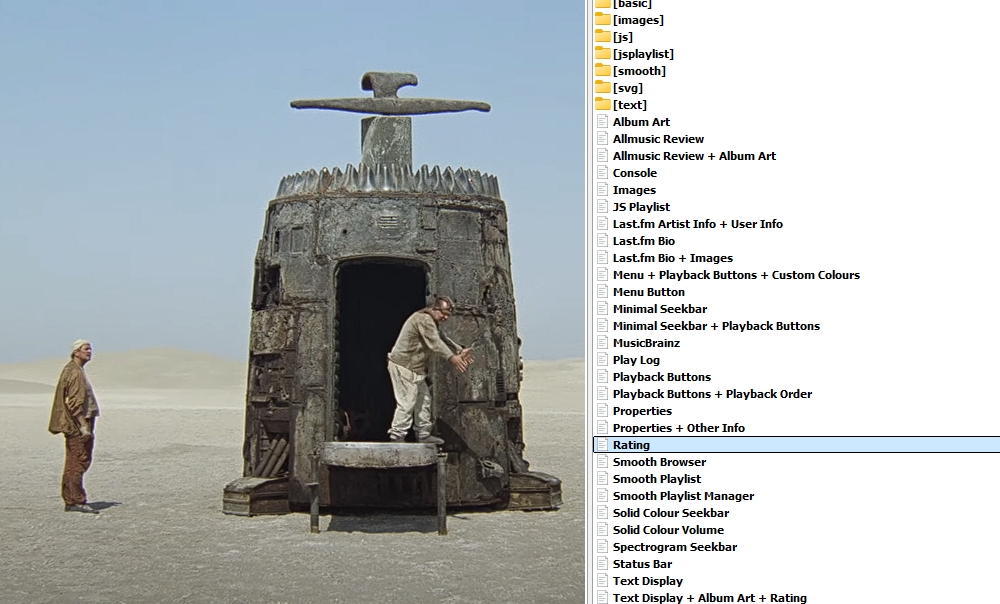Open the [images] folder
The width and height of the screenshot is (1000, 604).
[x=637, y=20]
